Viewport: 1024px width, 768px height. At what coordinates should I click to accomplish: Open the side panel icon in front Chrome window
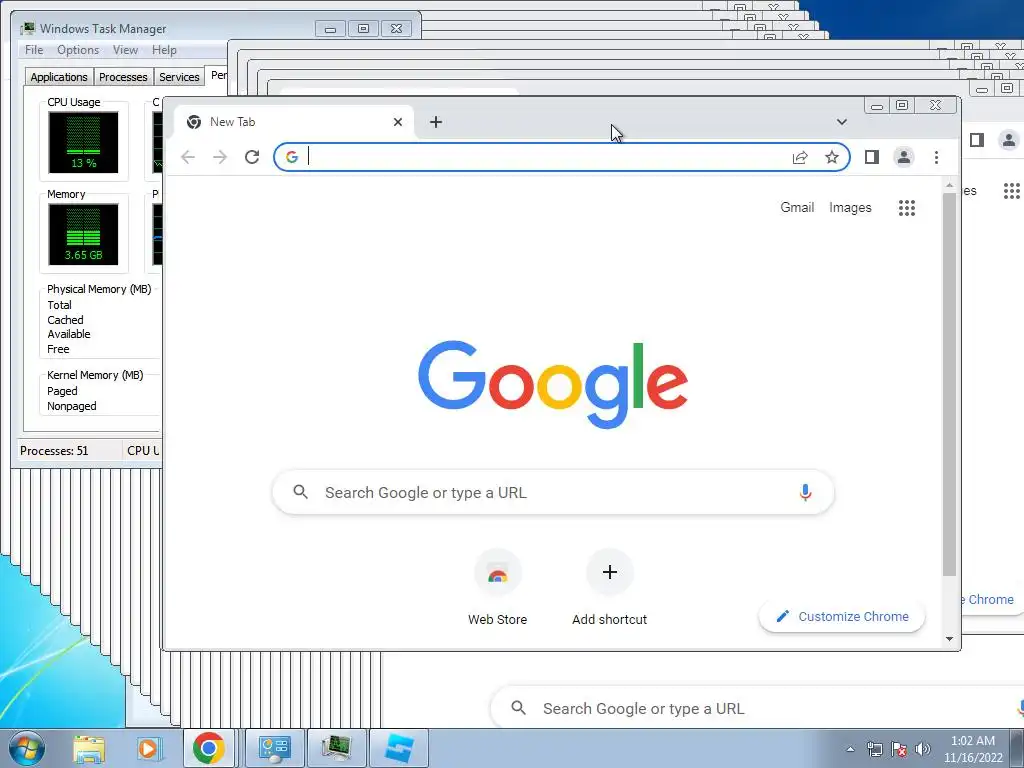872,157
